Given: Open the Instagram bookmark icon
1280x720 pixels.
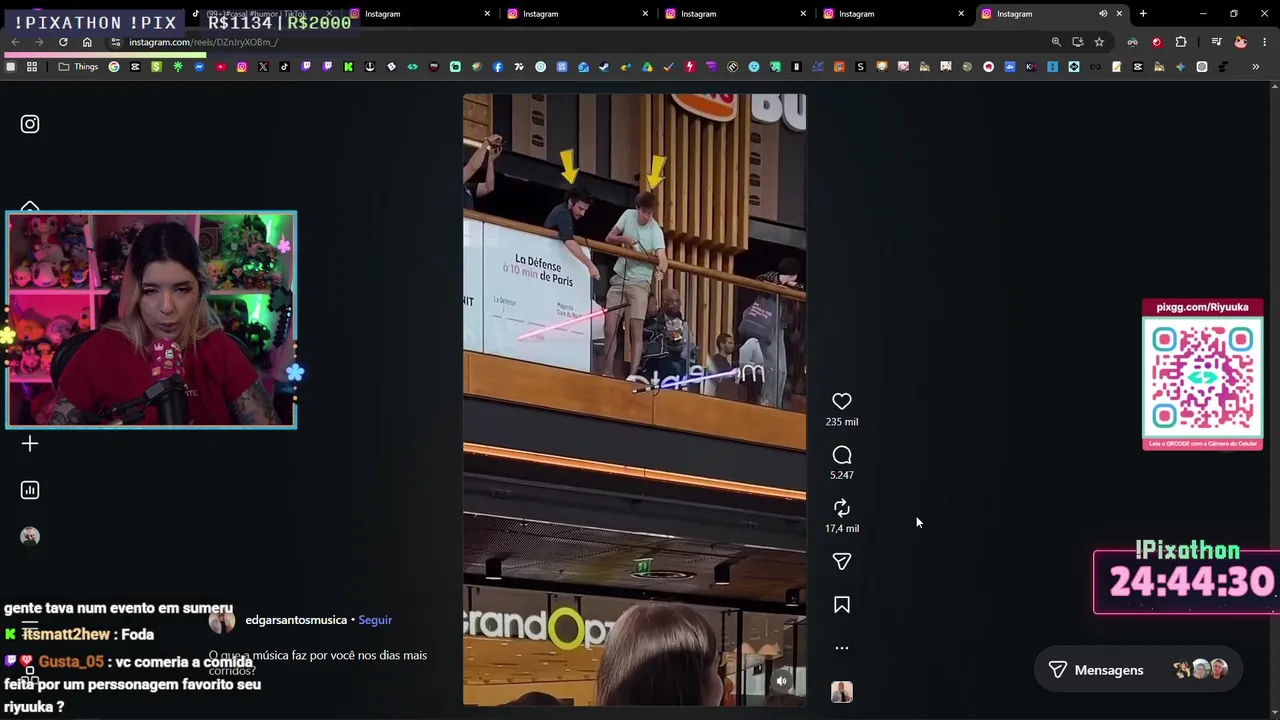Looking at the screenshot, I should point(242,67).
